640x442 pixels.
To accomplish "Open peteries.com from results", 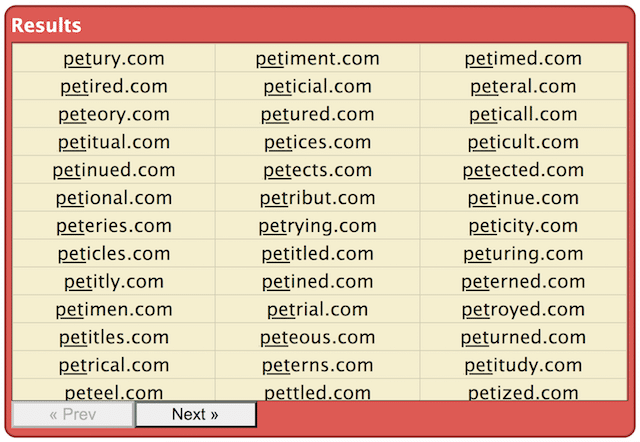I will coord(113,226).
